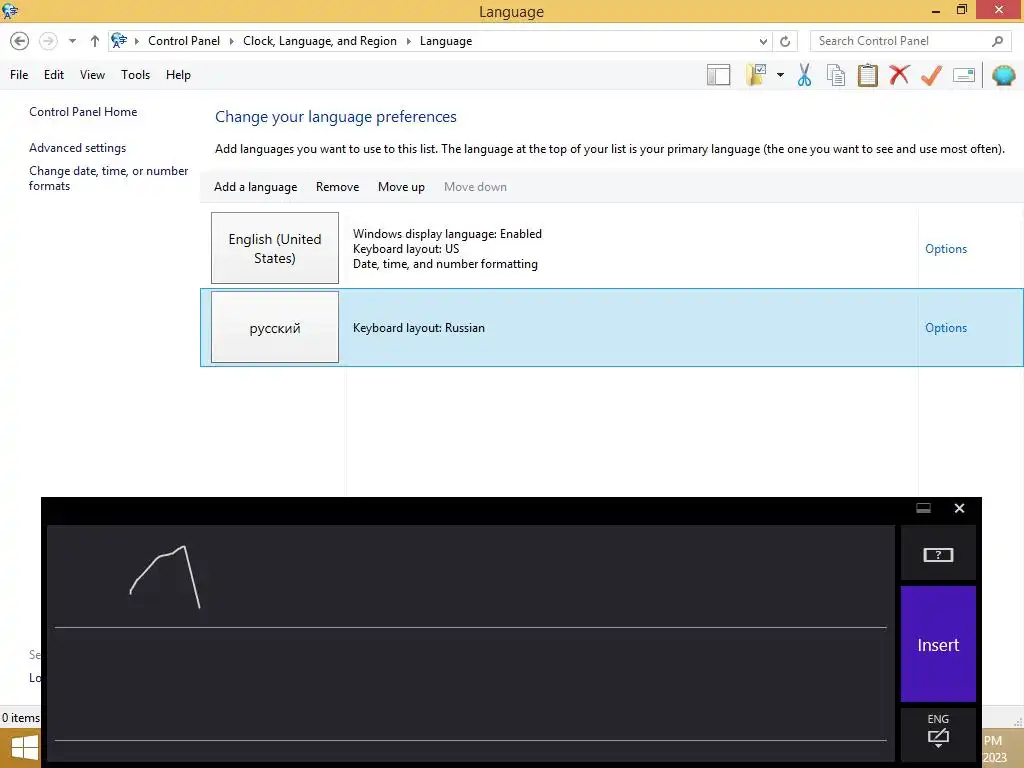
Task: Open Advanced settings link
Action: point(77,148)
